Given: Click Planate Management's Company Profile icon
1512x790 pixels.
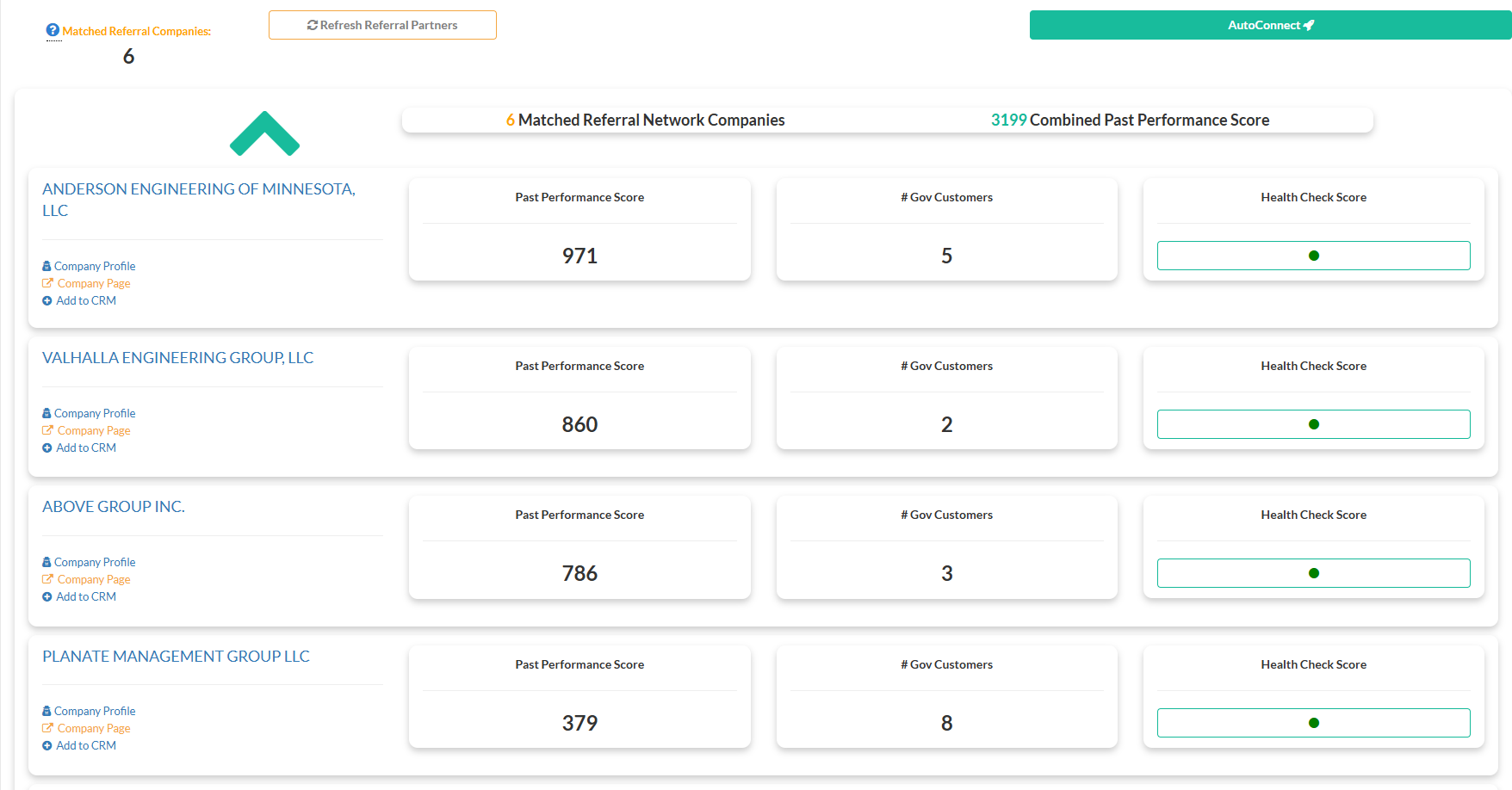Looking at the screenshot, I should 46,711.
